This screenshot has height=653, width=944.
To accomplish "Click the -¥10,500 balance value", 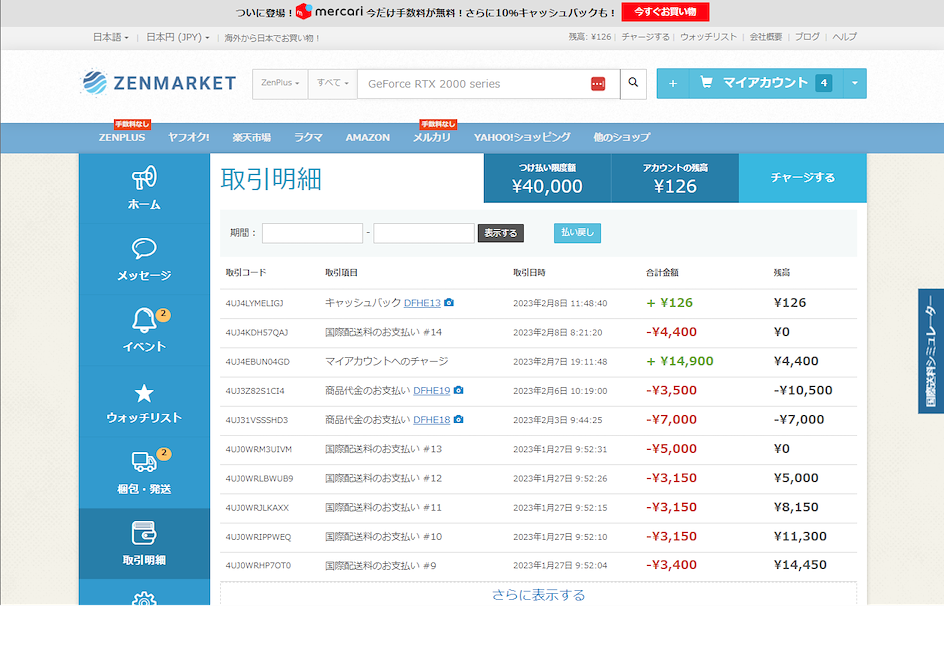I will [x=803, y=390].
